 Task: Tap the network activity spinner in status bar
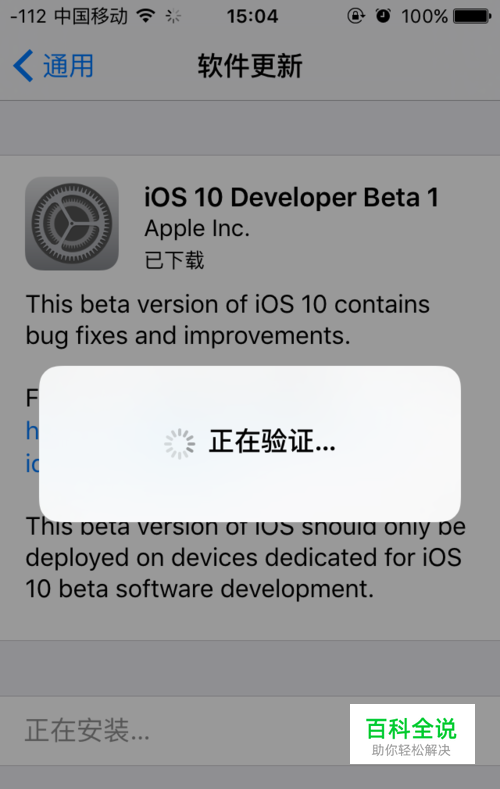pyautogui.click(x=173, y=17)
